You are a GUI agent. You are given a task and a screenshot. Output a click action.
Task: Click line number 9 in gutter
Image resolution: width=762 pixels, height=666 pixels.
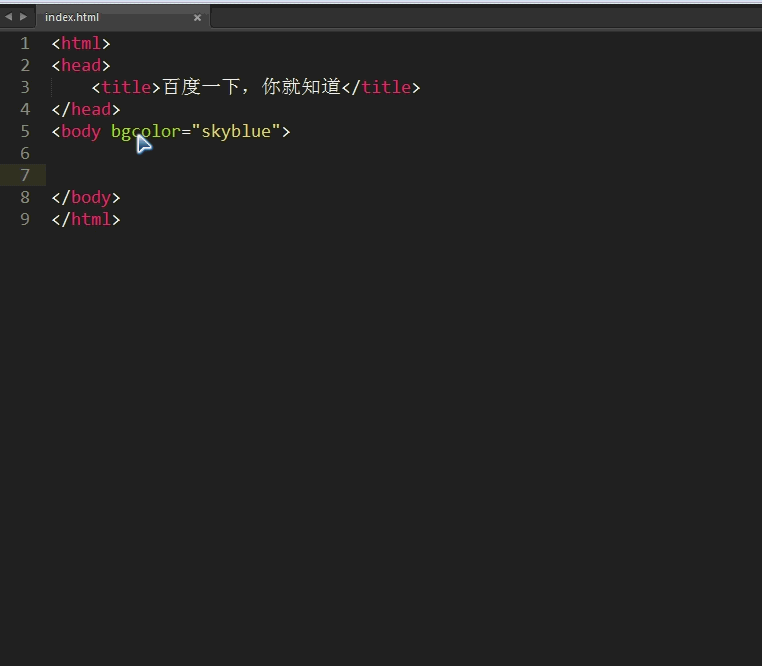pos(25,219)
